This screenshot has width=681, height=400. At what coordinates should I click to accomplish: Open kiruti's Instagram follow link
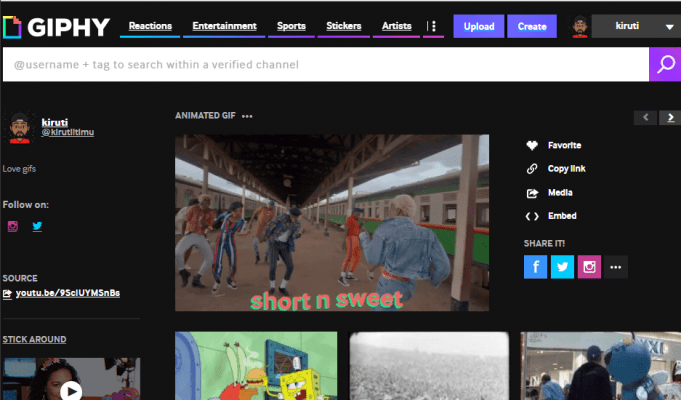pyautogui.click(x=13, y=226)
